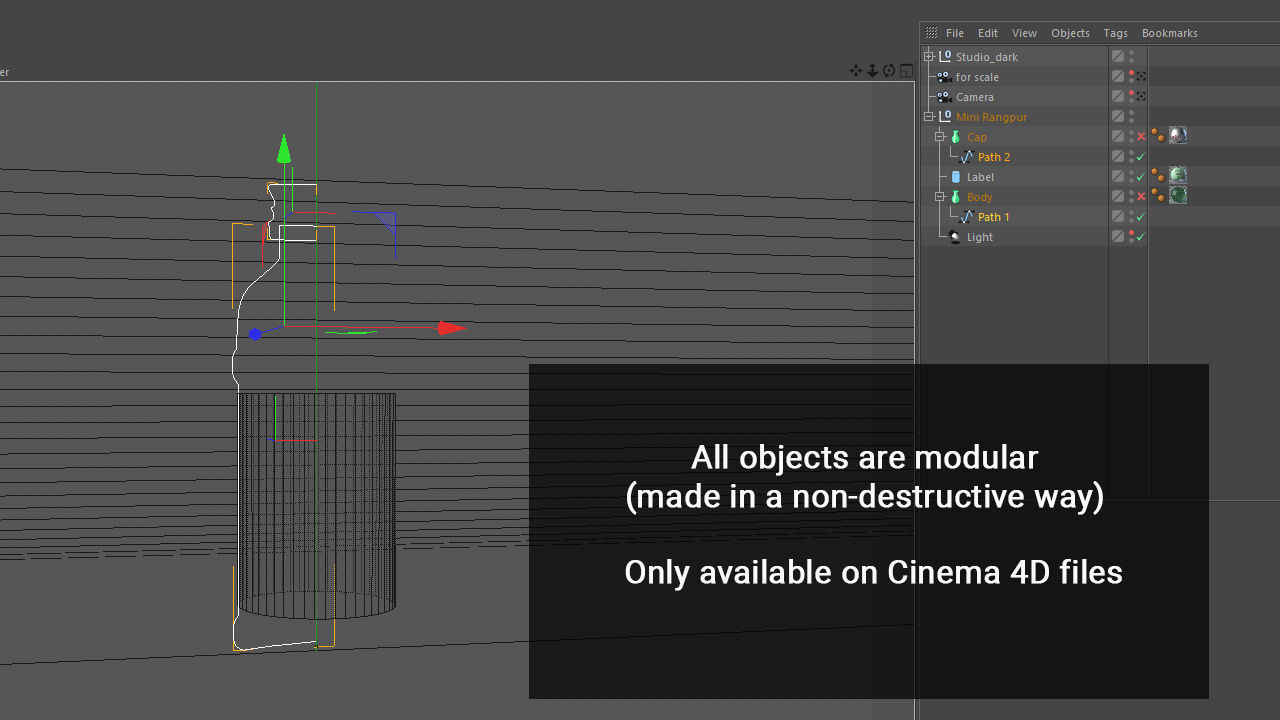
Task: Click the spline icon beside Path 2
Action: pyautogui.click(x=967, y=157)
